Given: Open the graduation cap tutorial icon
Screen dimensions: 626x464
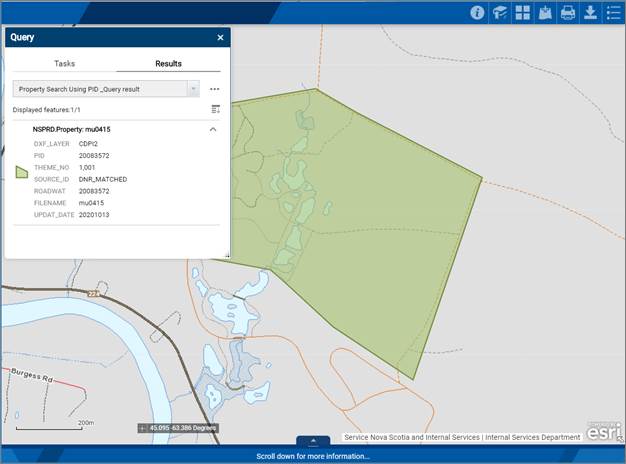Looking at the screenshot, I should click(499, 13).
